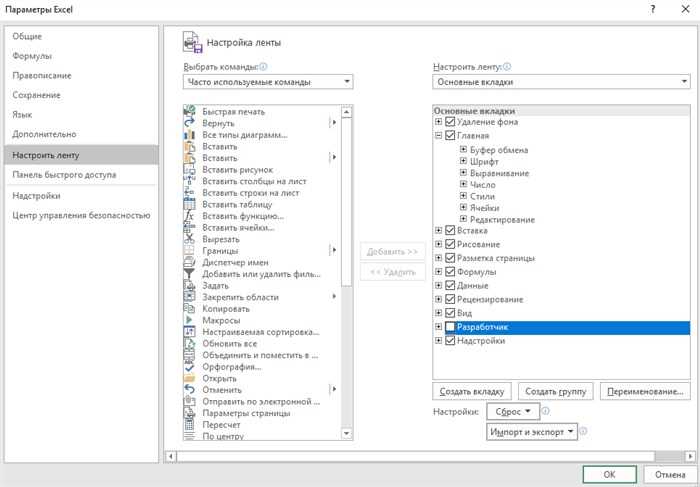Click the Границы borders icon
The width and height of the screenshot is (700, 487).
click(189, 250)
